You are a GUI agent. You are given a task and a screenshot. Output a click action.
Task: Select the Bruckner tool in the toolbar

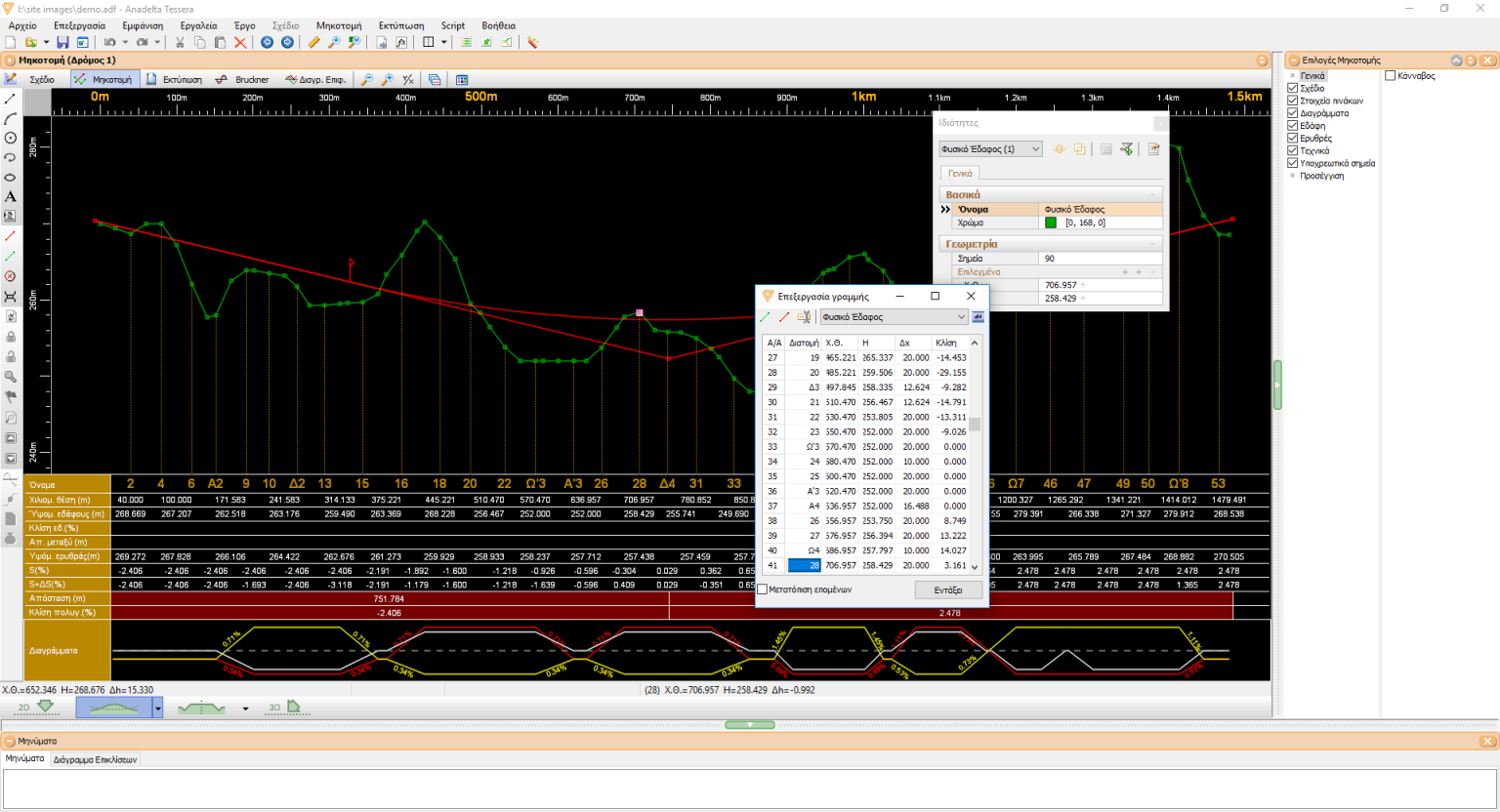(x=251, y=79)
